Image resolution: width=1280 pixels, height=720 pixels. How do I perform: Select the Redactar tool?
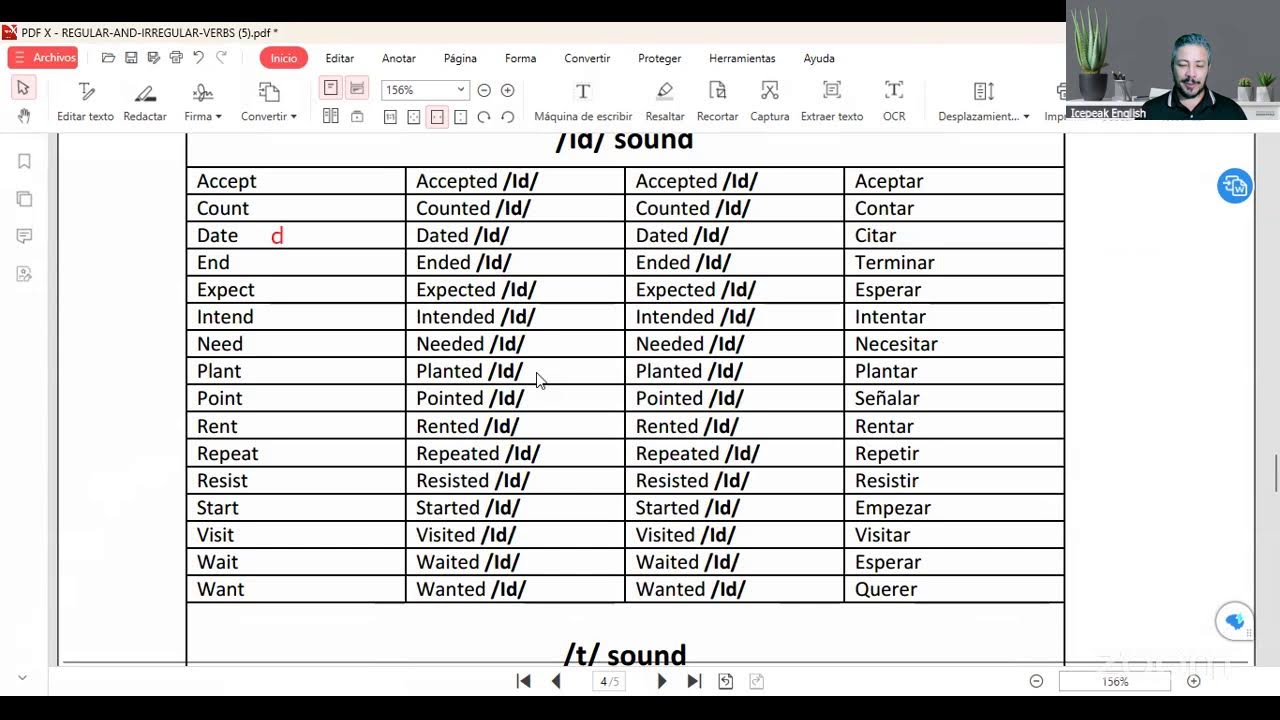pos(145,102)
